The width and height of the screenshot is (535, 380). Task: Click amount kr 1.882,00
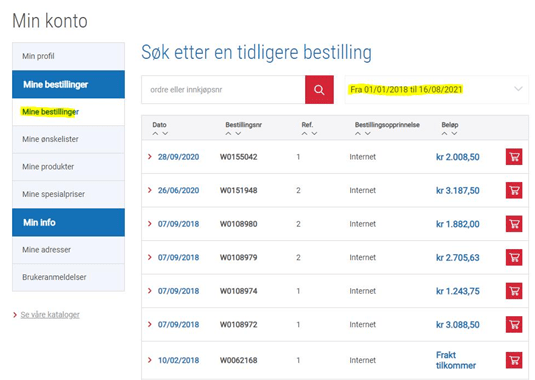(458, 224)
